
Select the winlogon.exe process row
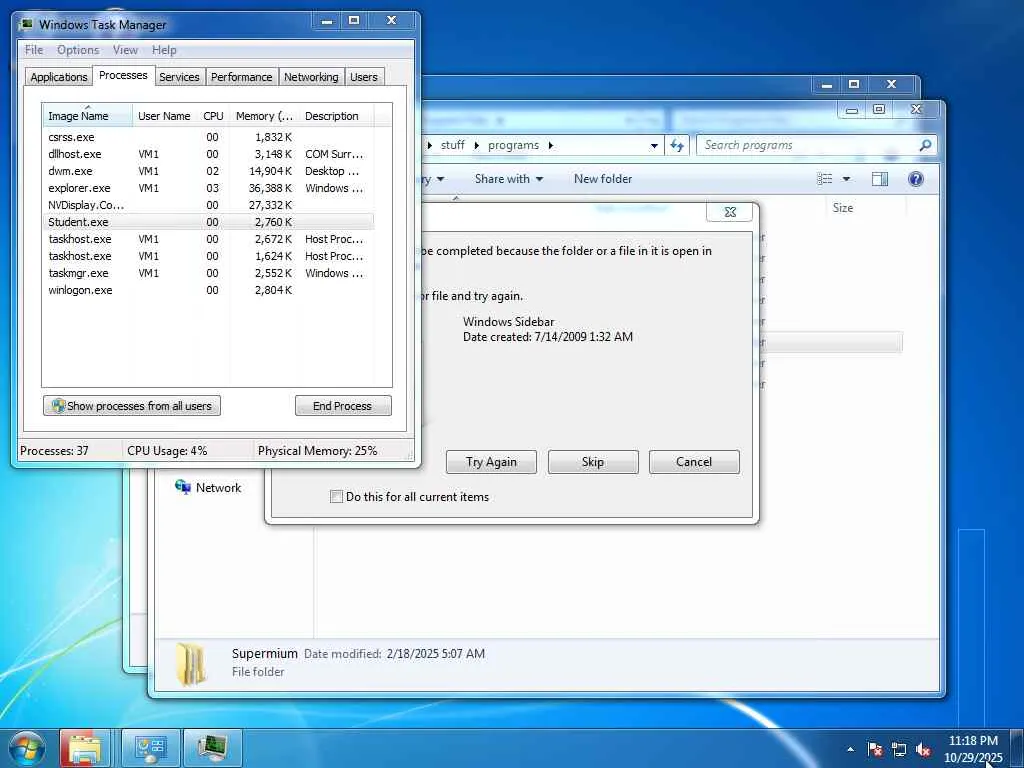pyautogui.click(x=208, y=290)
